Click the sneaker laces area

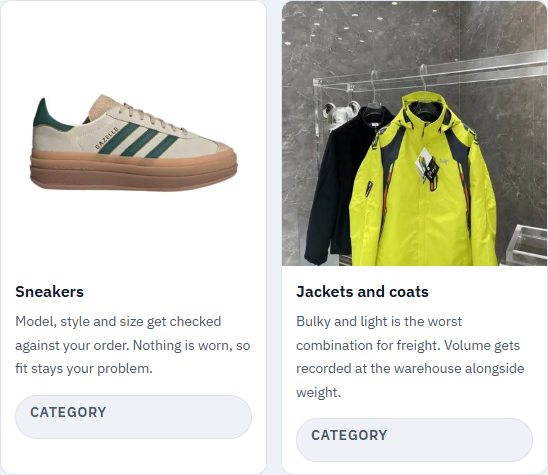154,118
